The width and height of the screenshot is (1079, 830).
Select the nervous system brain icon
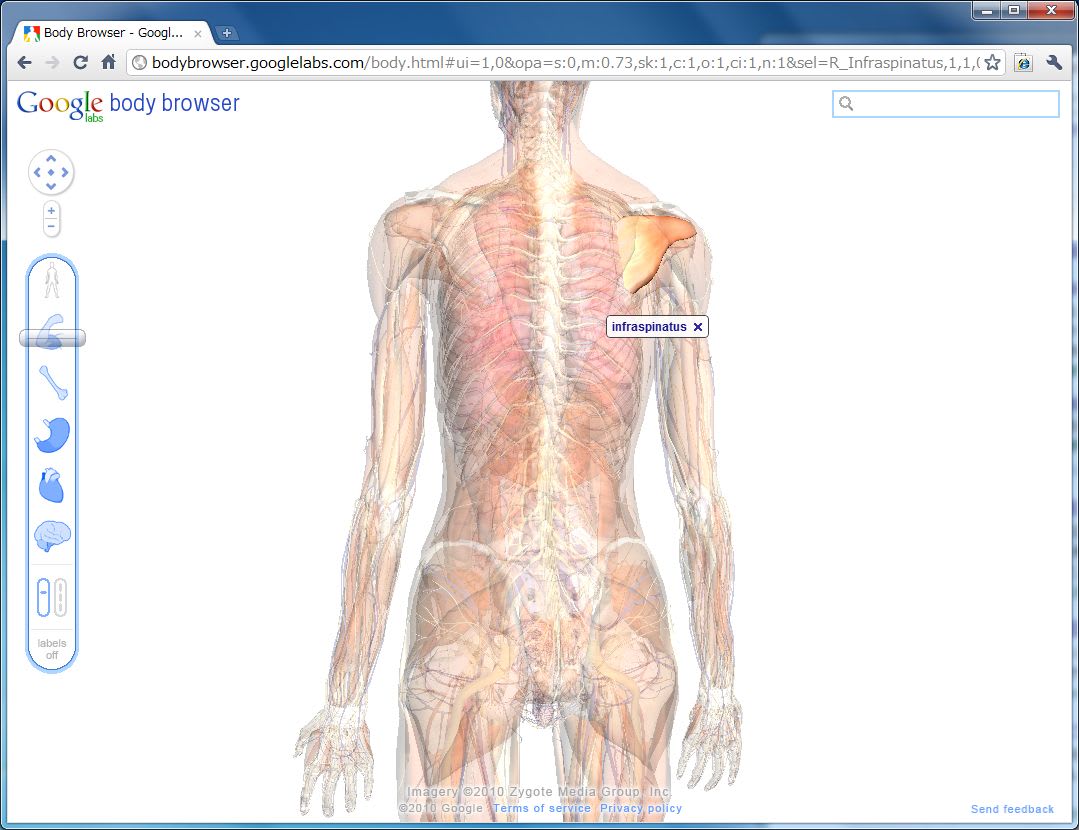click(52, 537)
